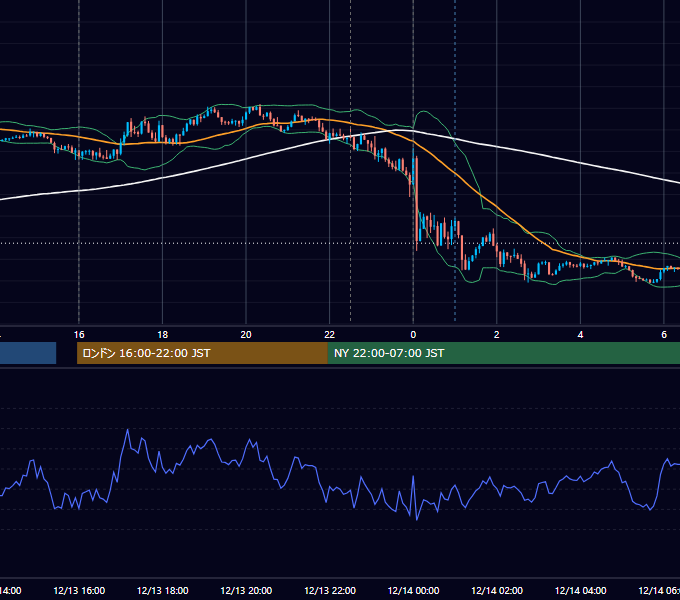
Task: Click the 20 hour axis label
Action: tap(246, 335)
